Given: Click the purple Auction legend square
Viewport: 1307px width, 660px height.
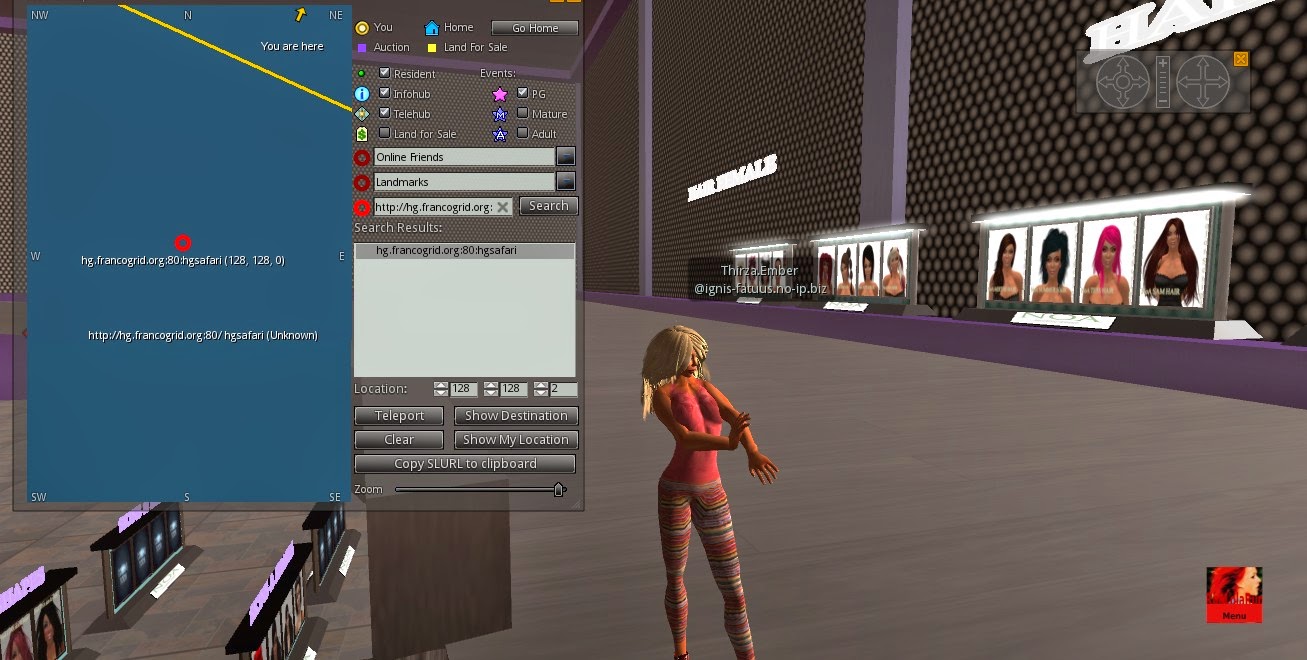Looking at the screenshot, I should [362, 47].
